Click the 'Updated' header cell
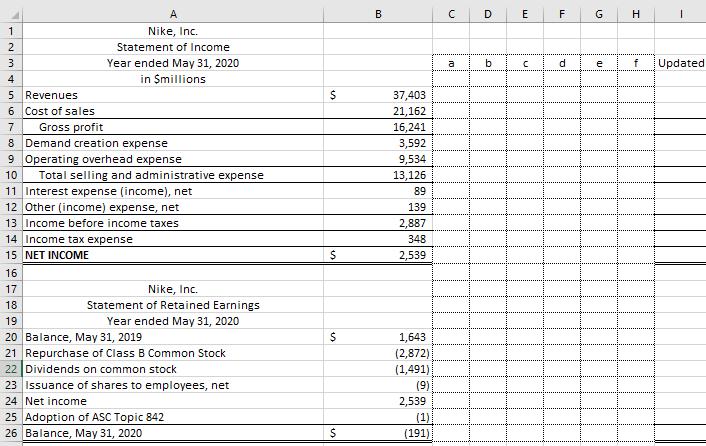 (680, 63)
